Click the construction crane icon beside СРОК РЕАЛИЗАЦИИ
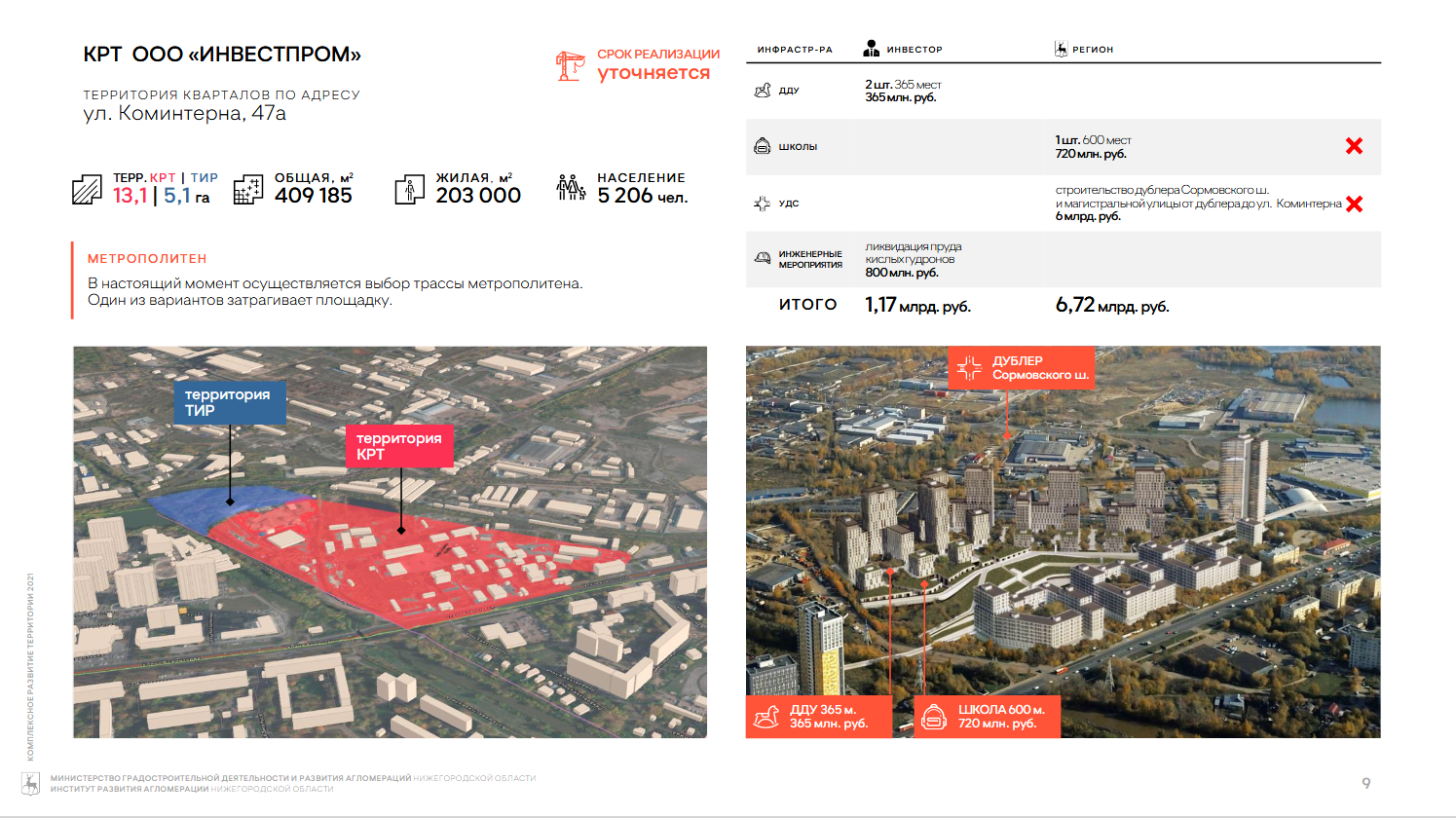Screen dimensions: 1456x818 pyautogui.click(x=570, y=65)
